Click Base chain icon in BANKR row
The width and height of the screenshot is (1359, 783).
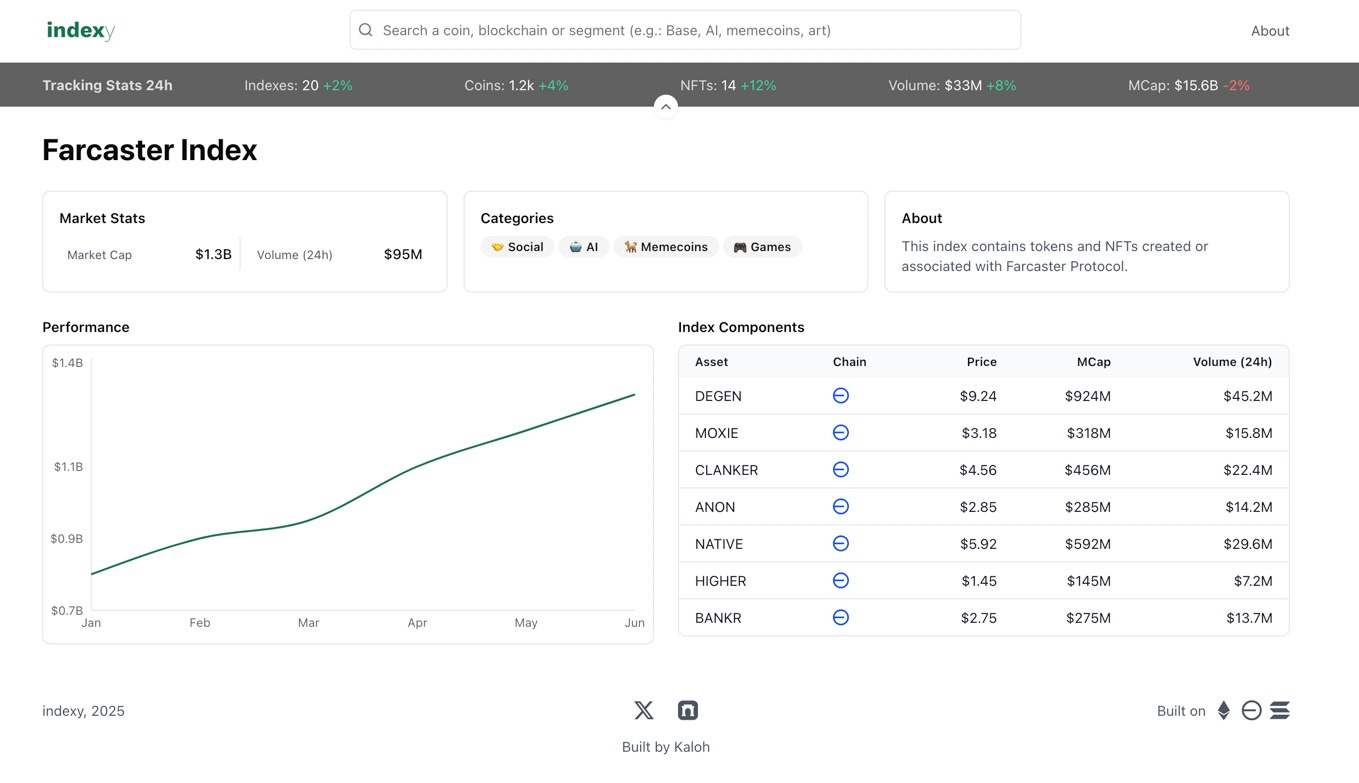[841, 618]
